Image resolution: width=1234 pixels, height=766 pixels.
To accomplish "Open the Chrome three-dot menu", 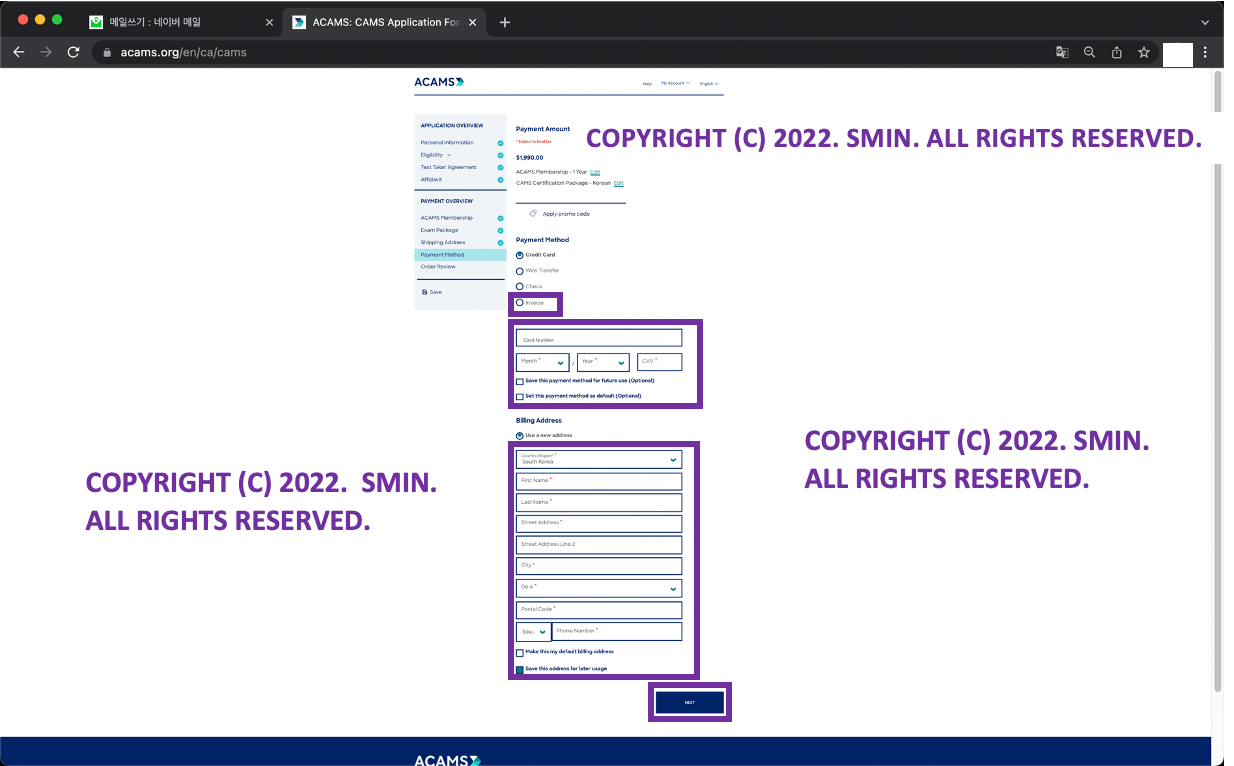I will (x=1206, y=52).
